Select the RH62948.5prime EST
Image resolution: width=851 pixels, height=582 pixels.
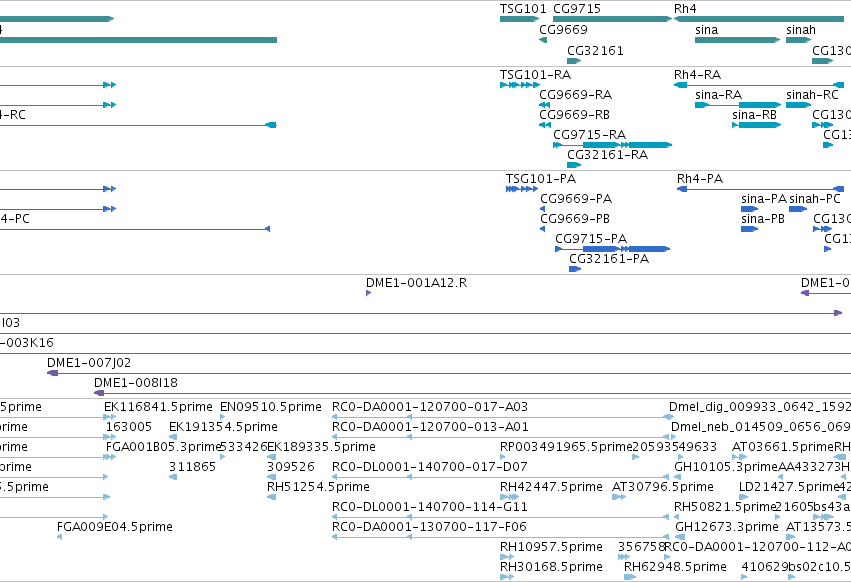[630, 577]
